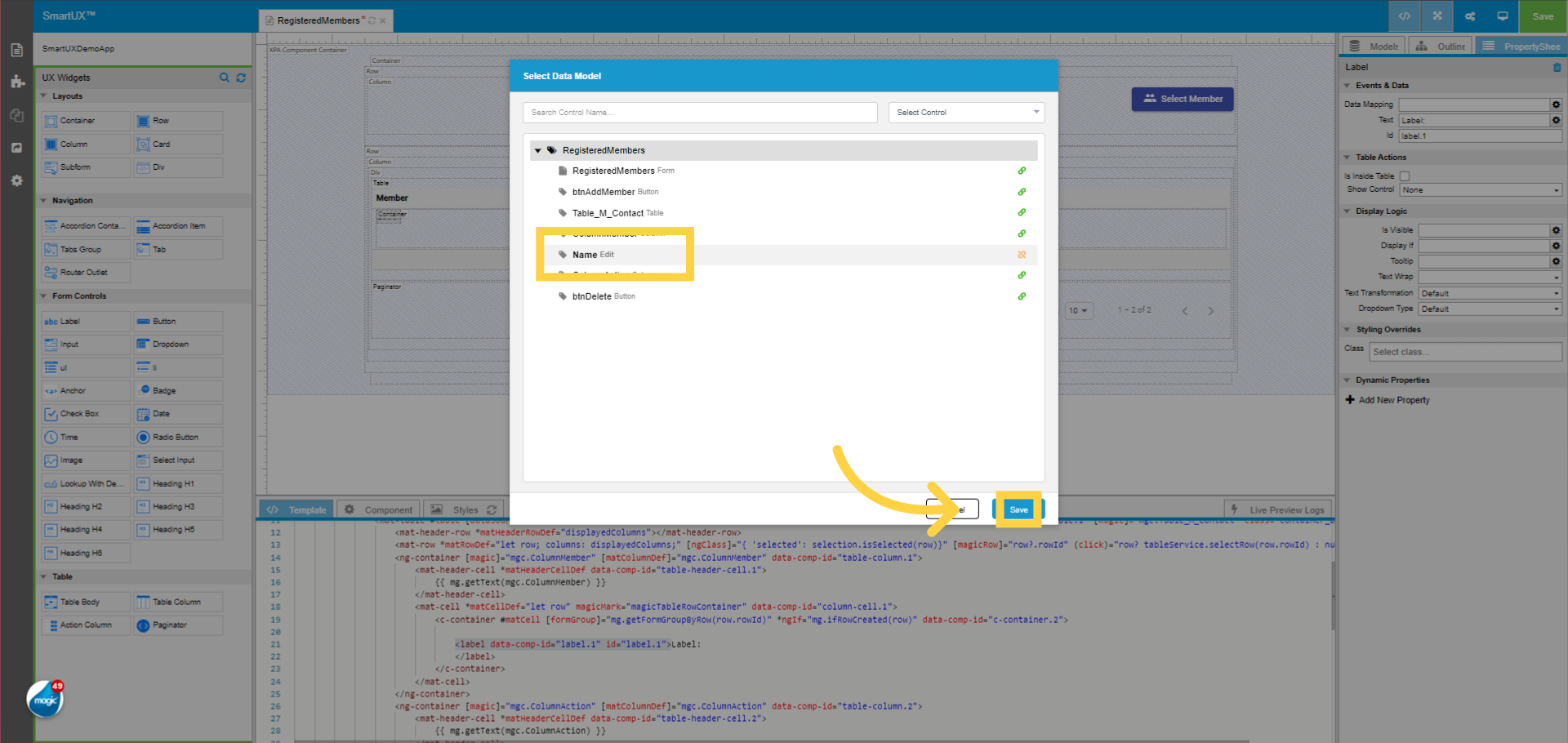1568x743 pixels.
Task: Click the orange unlink icon on Name row
Action: pyautogui.click(x=1022, y=255)
